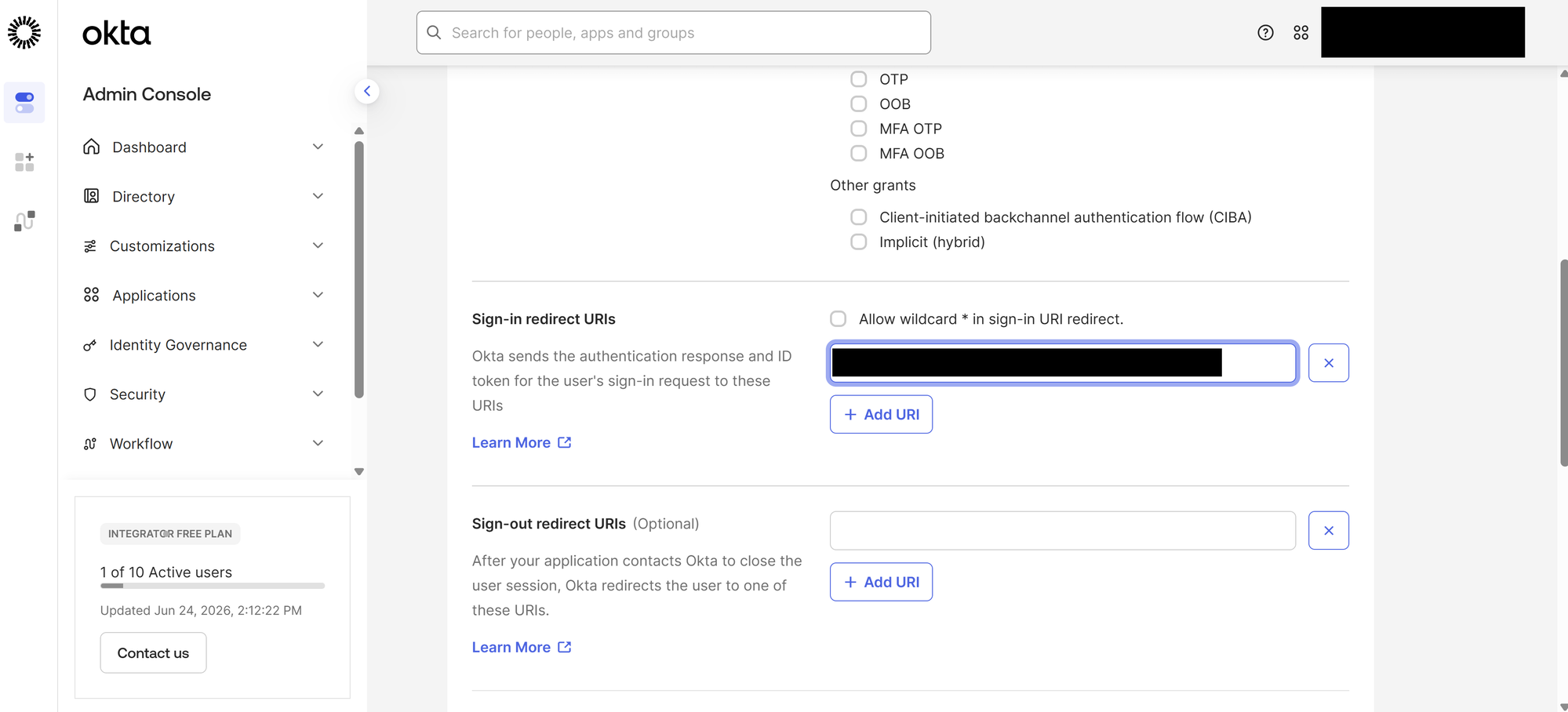Click the Integrator Free Plan badge
This screenshot has height=712, width=1568.
[x=170, y=533]
